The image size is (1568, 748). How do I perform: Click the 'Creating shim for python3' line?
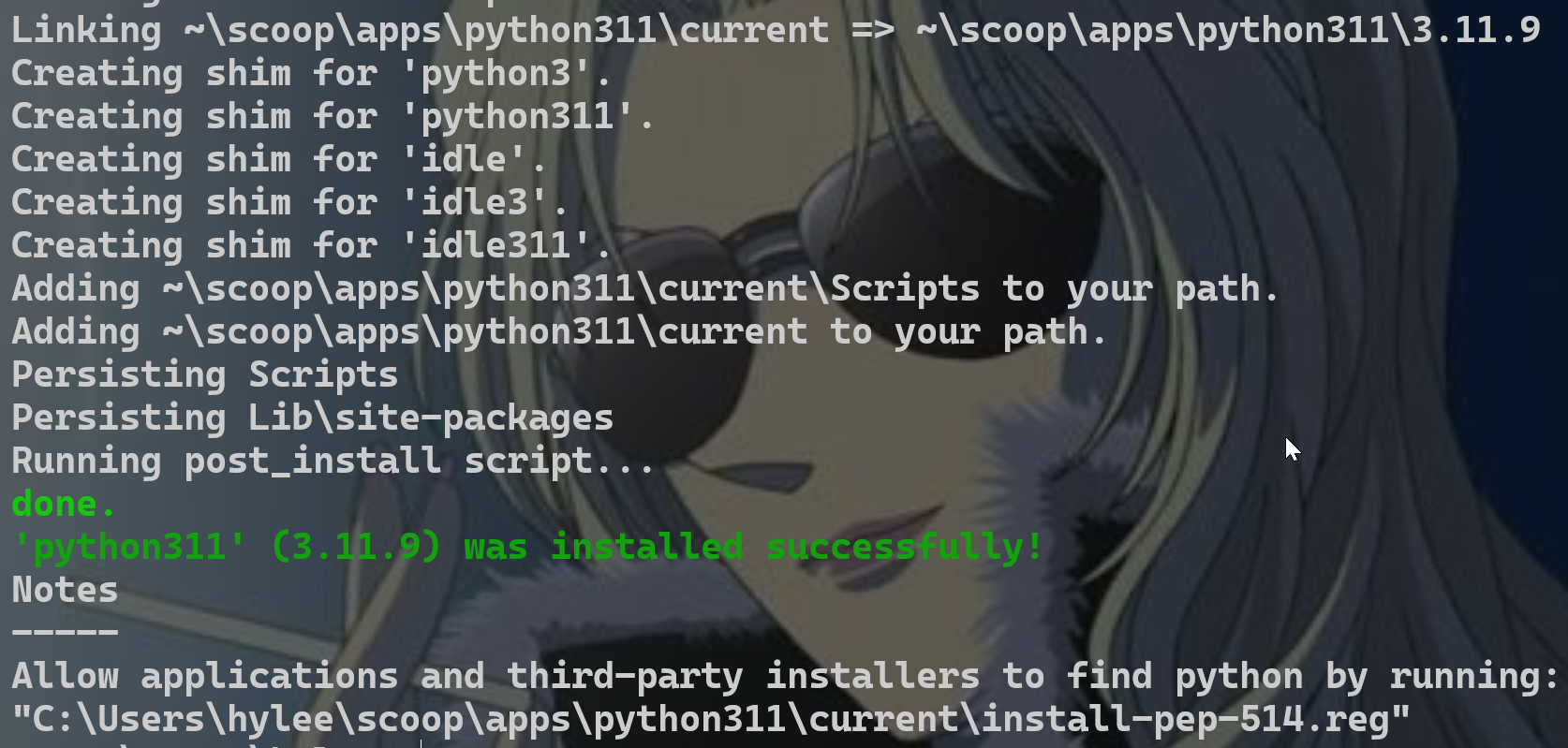[311, 73]
